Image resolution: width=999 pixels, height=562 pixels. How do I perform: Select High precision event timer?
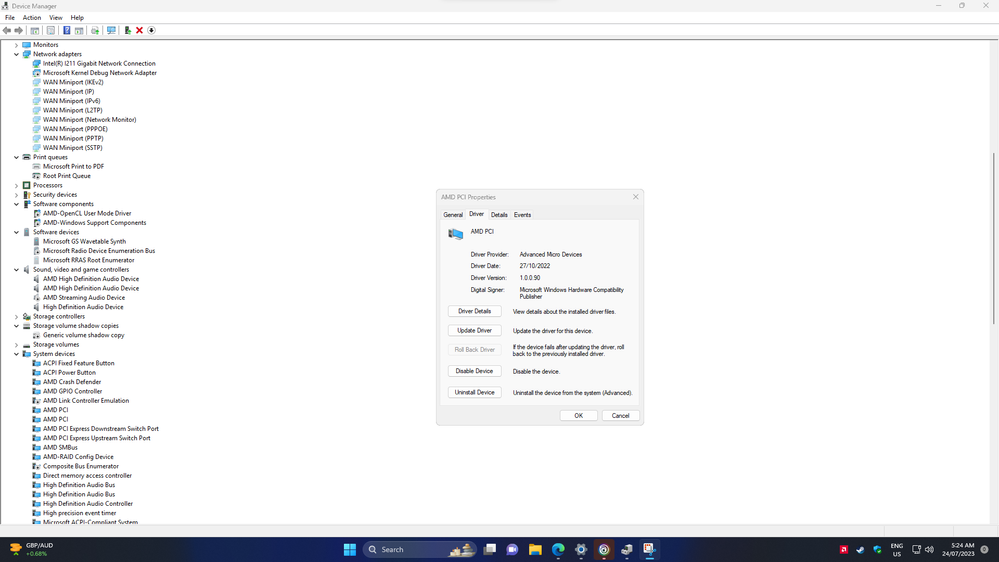click(x=80, y=513)
